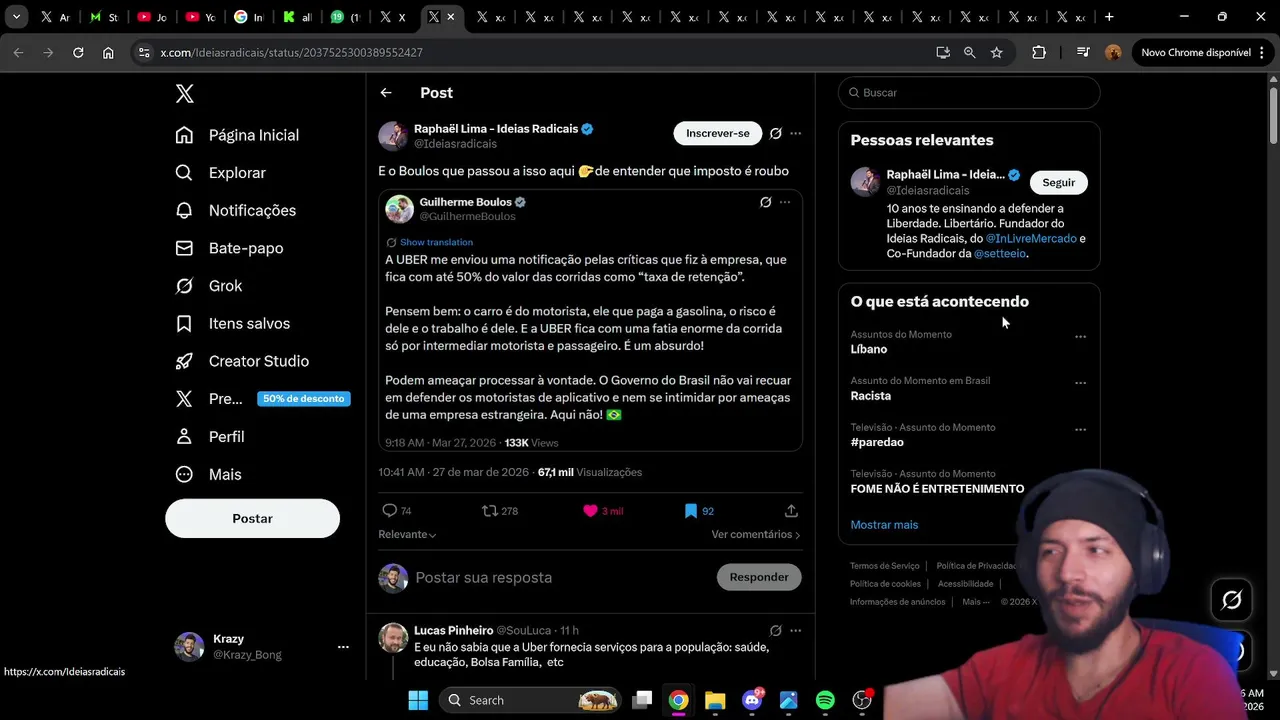Image resolution: width=1280 pixels, height=720 pixels.
Task: Open the Mais menu
Action: 209,474
